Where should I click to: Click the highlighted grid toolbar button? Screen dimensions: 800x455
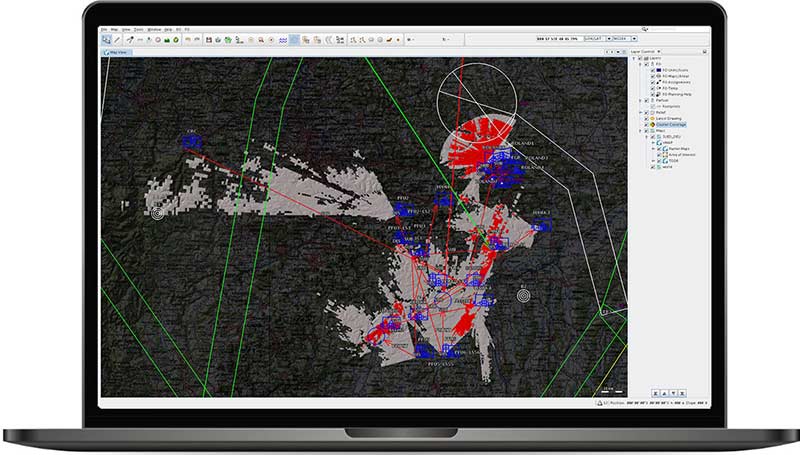click(295, 40)
